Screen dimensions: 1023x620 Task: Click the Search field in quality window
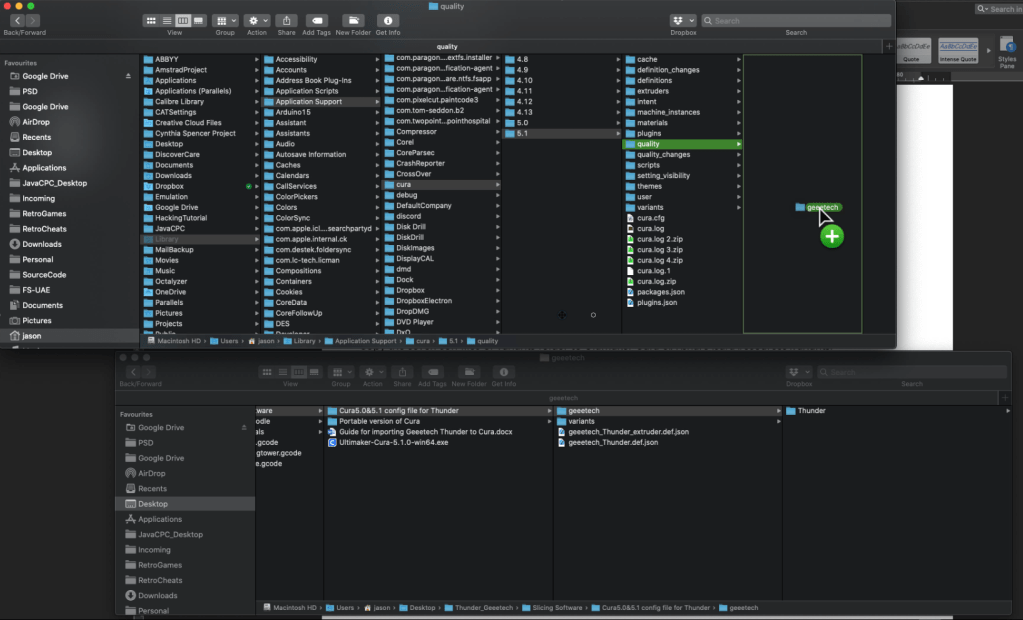coord(795,20)
